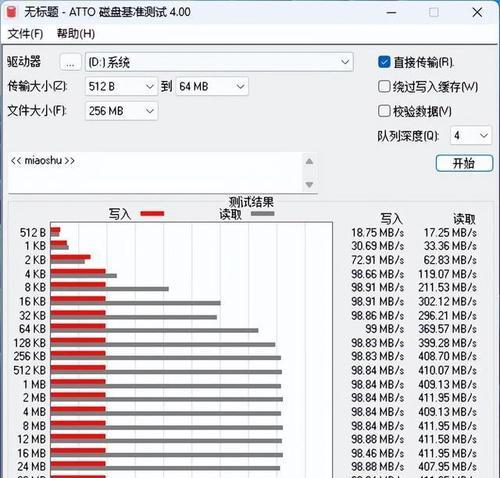The width and height of the screenshot is (500, 478).
Task: Open the 文件(F) menu
Action: (x=25, y=34)
